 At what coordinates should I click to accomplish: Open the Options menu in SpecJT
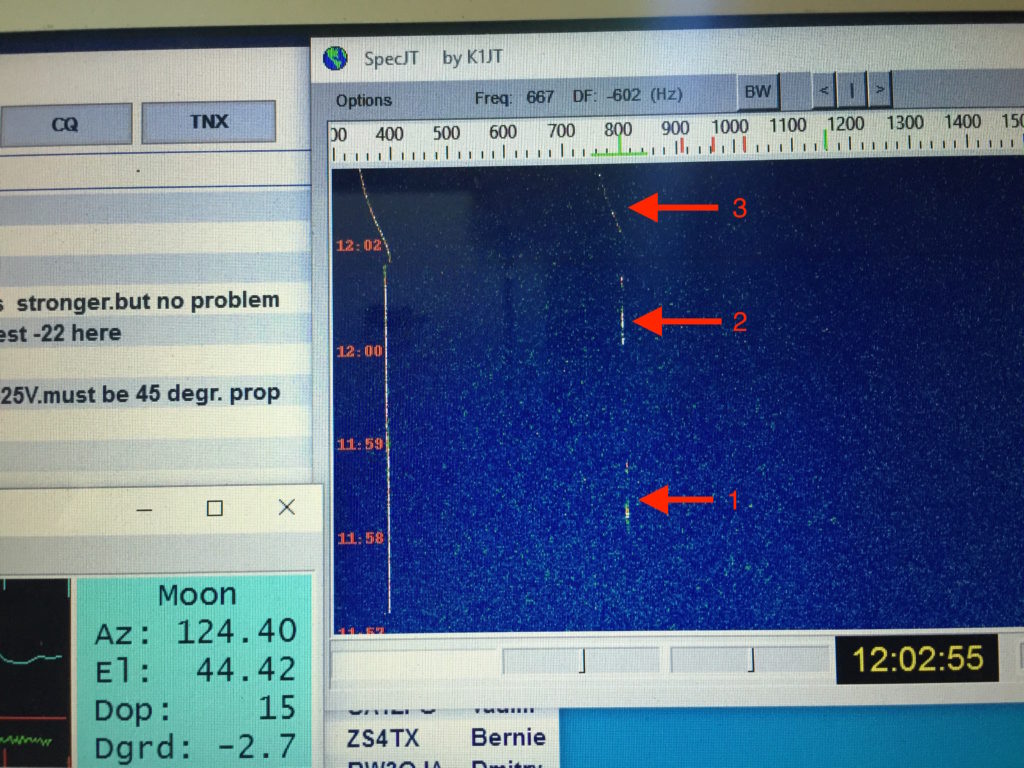(364, 100)
